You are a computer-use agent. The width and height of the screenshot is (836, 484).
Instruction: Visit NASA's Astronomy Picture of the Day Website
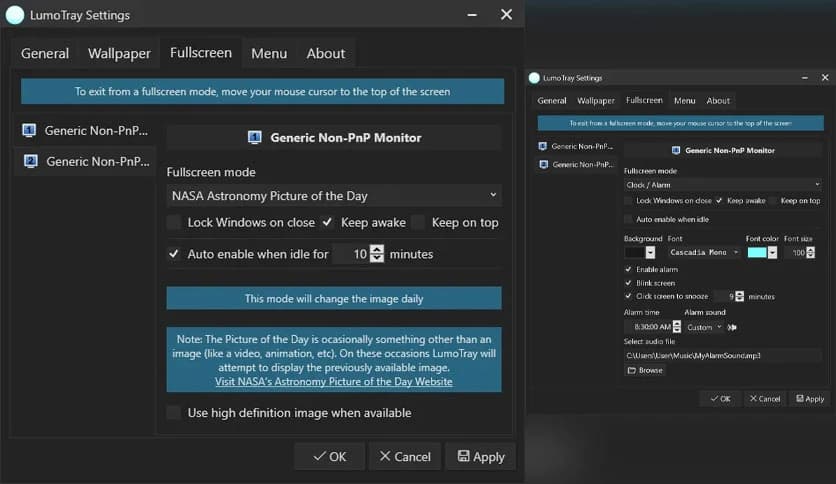pos(333,381)
